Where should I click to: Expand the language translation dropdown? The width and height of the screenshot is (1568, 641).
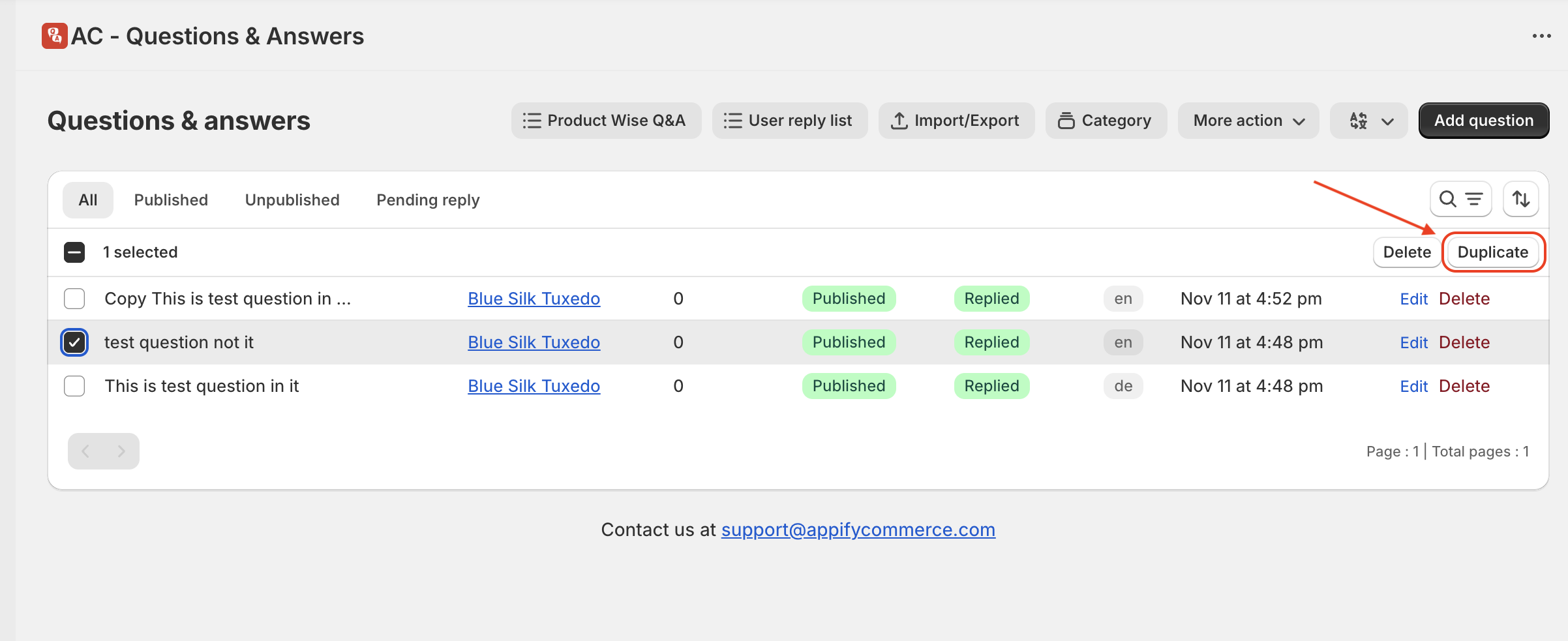click(x=1368, y=121)
